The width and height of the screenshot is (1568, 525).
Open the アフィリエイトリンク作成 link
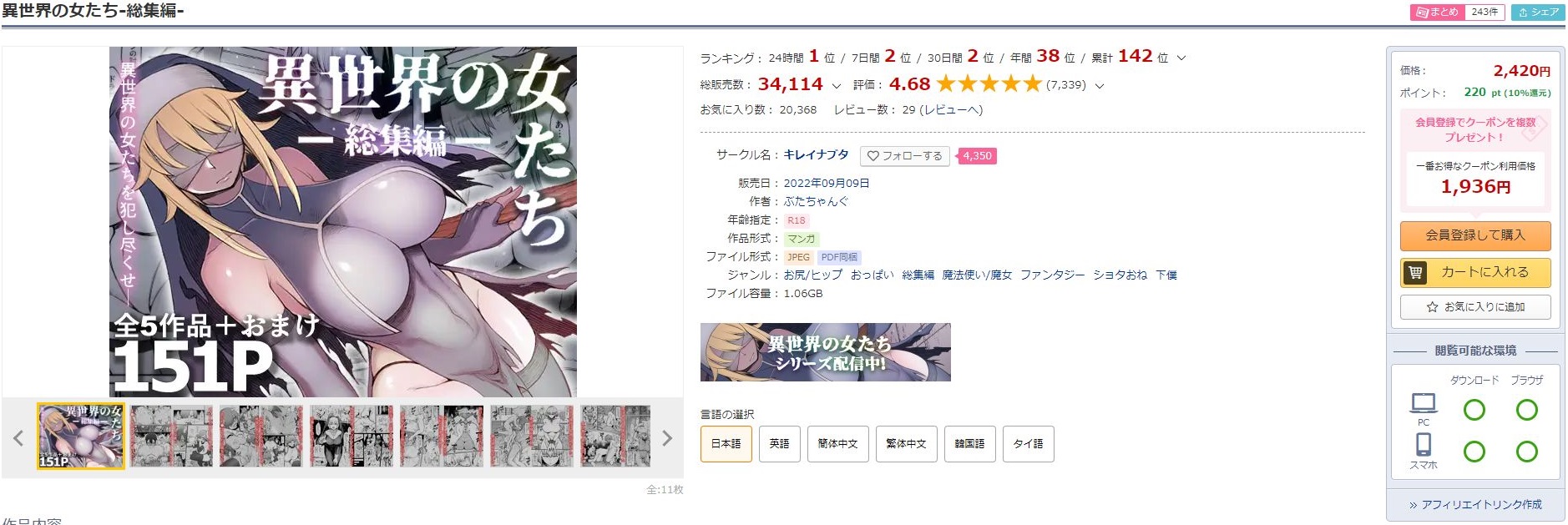click(1474, 504)
